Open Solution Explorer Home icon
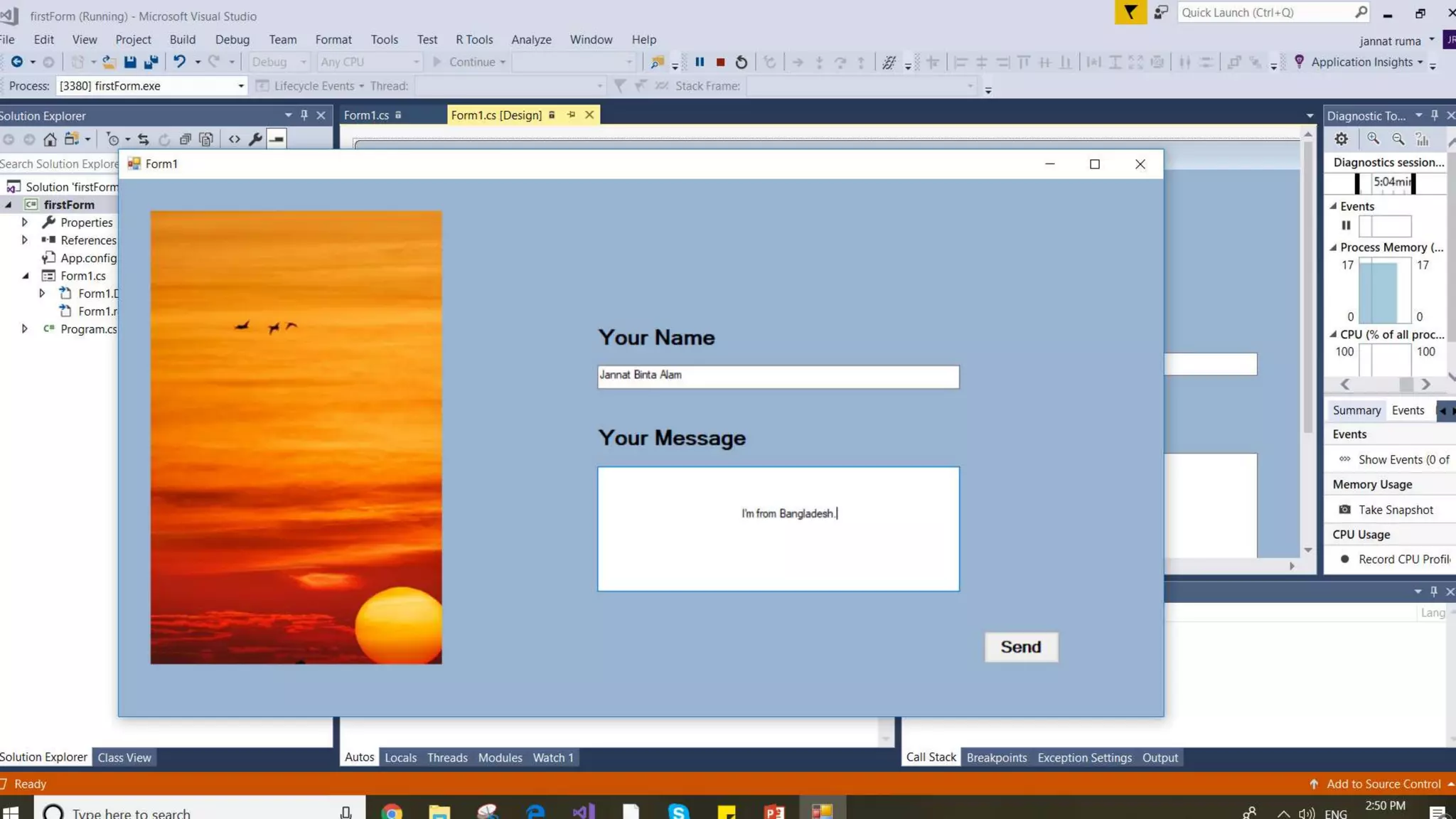The height and width of the screenshot is (819, 1456). coord(50,139)
